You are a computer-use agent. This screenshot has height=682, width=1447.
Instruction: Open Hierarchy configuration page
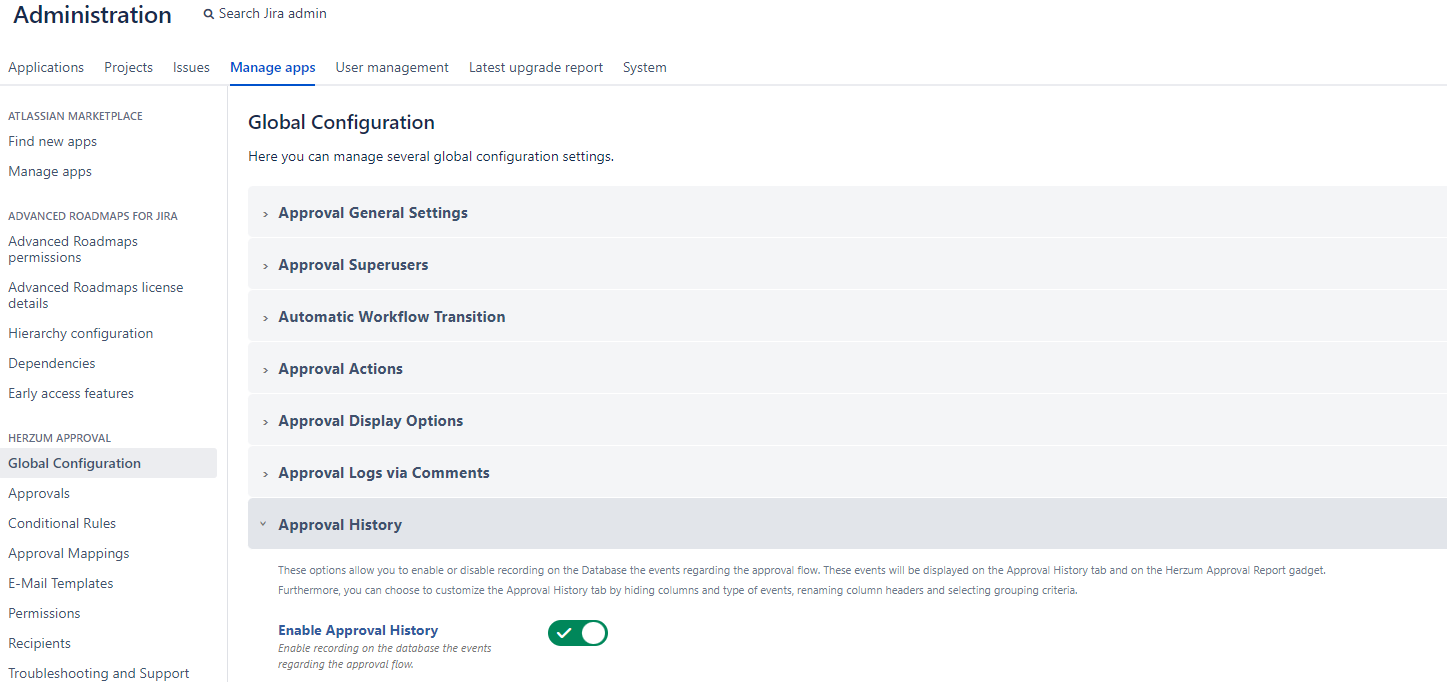pos(80,334)
